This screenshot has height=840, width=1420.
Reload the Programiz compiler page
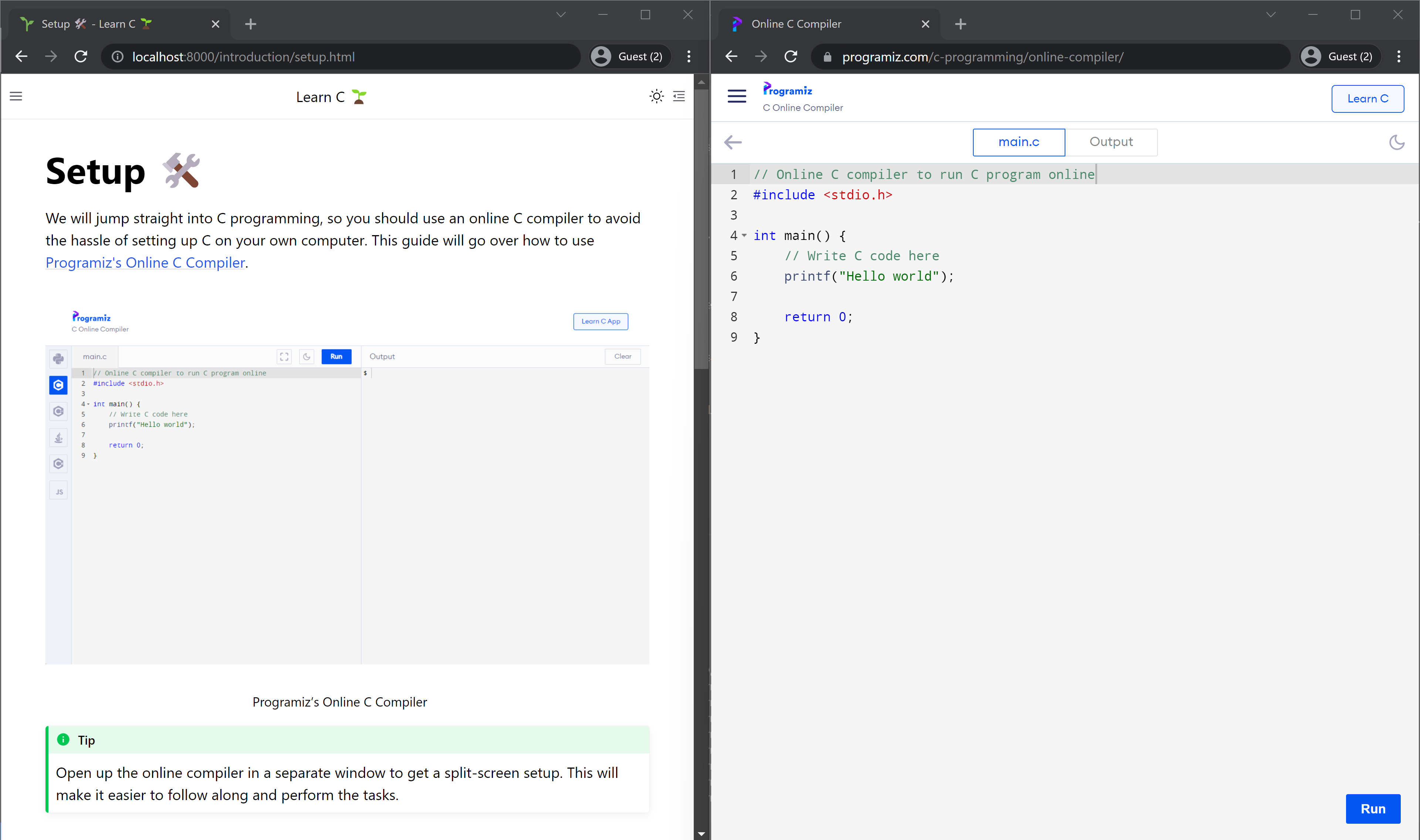(791, 57)
